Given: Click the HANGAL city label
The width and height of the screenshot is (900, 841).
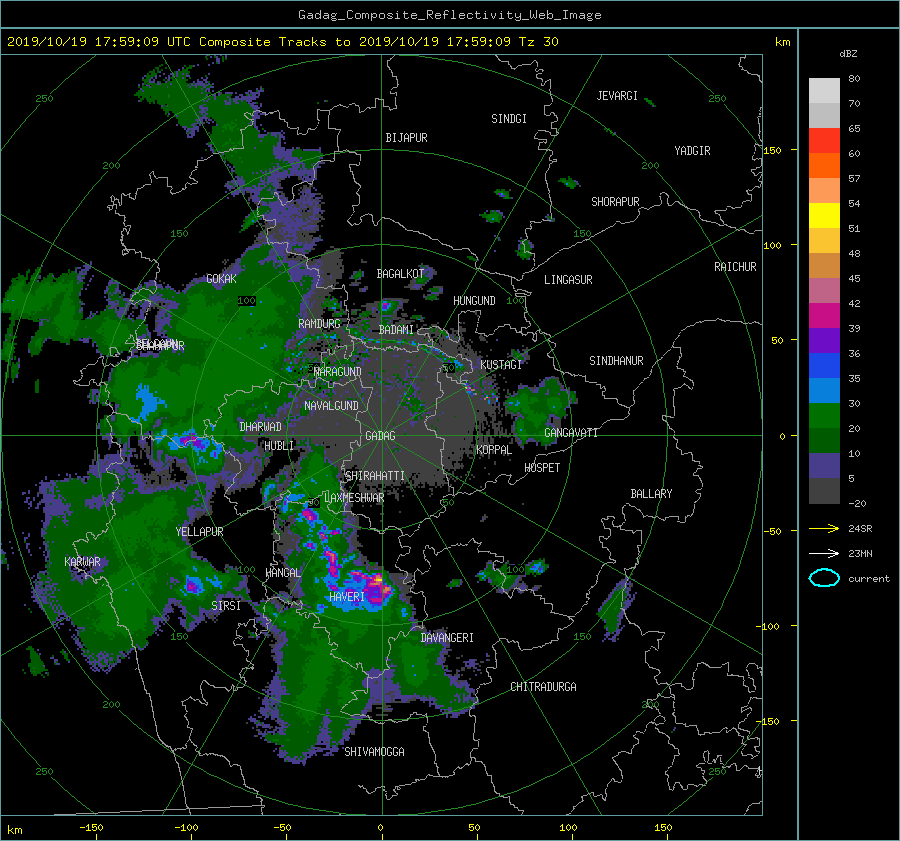Looking at the screenshot, I should (x=282, y=573).
